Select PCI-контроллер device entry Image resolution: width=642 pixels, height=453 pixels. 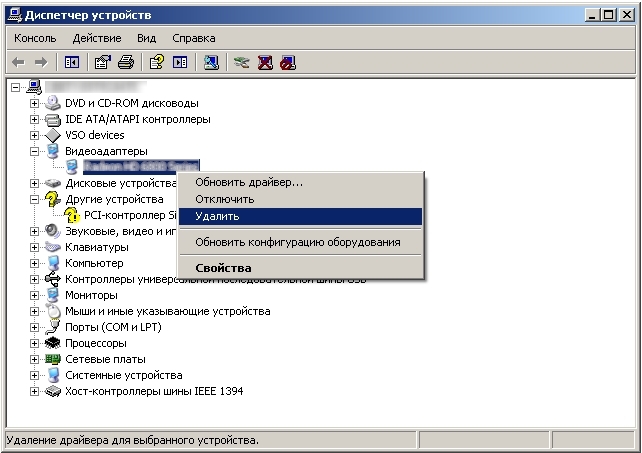point(130,215)
